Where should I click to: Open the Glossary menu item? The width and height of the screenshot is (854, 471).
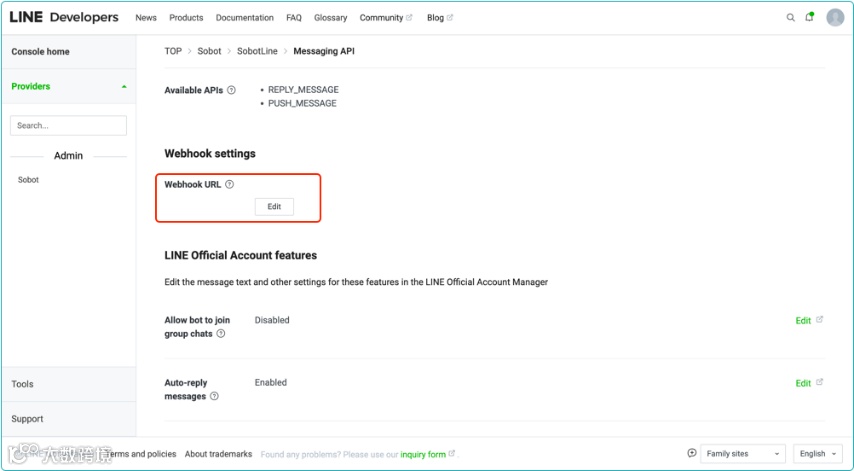[331, 18]
